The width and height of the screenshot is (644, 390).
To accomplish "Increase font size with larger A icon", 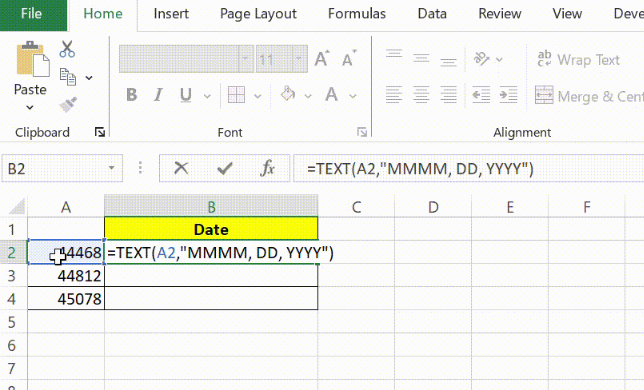I will click(x=322, y=59).
